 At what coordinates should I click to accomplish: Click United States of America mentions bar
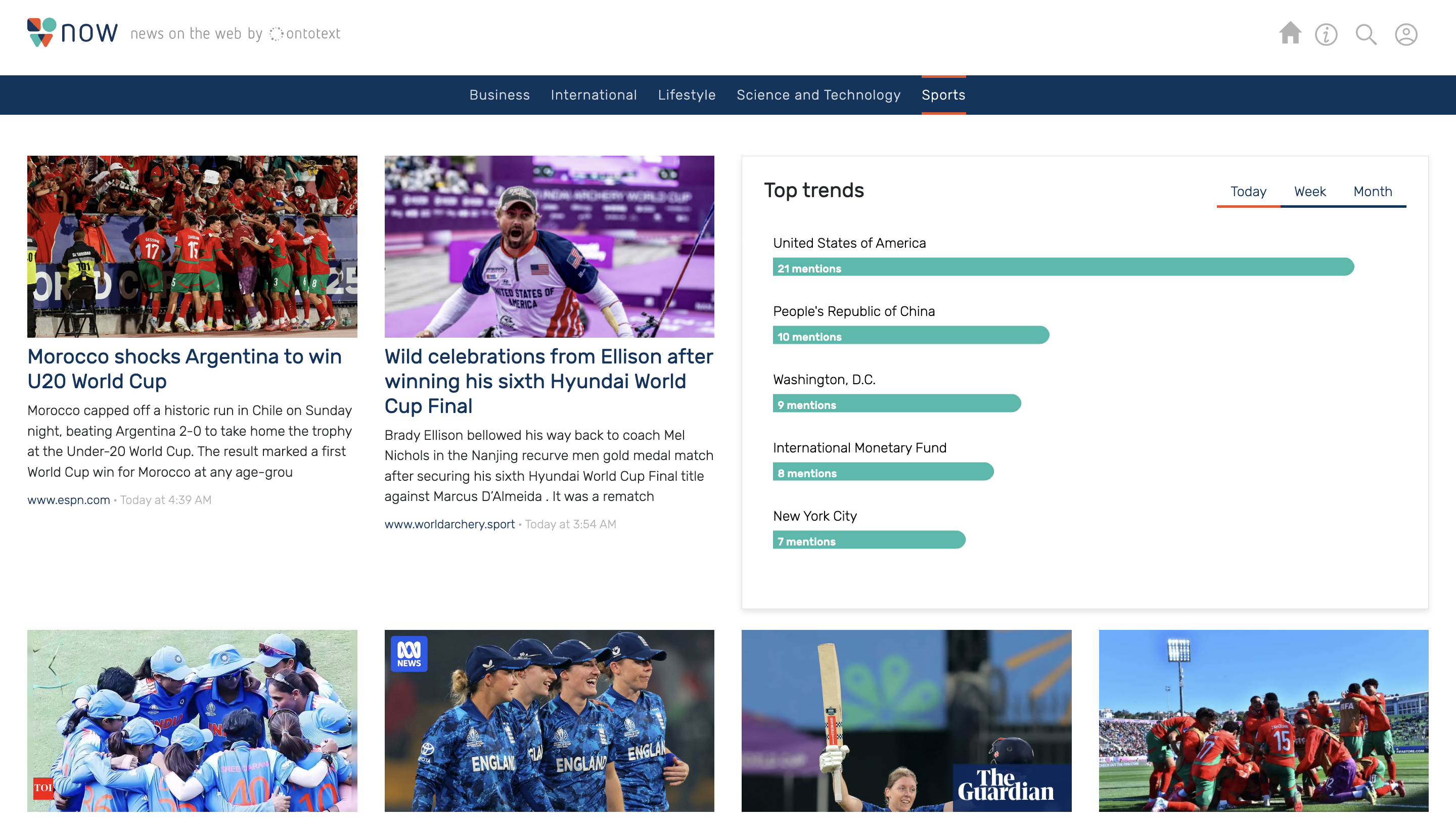click(1063, 267)
